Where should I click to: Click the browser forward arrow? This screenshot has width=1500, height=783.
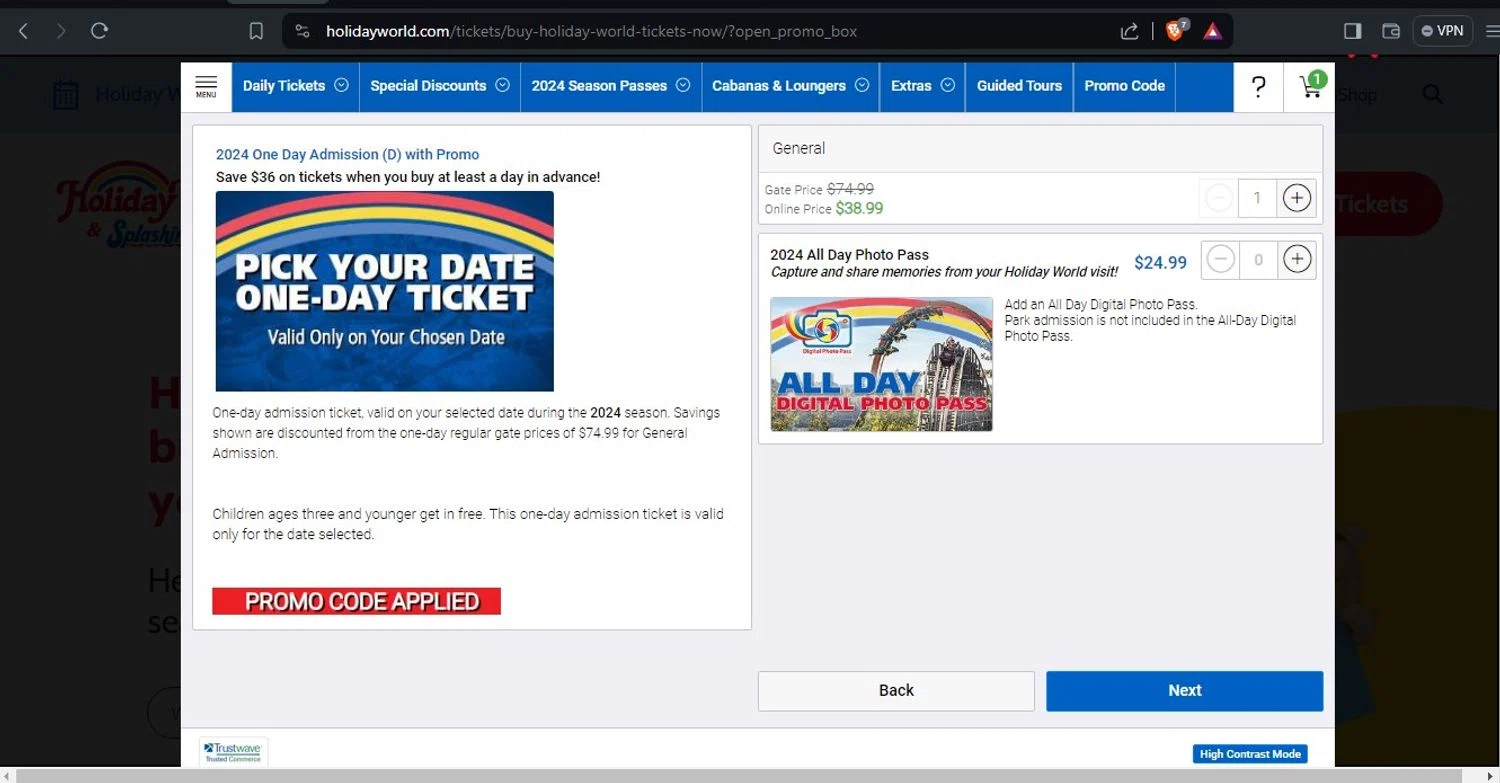61,31
